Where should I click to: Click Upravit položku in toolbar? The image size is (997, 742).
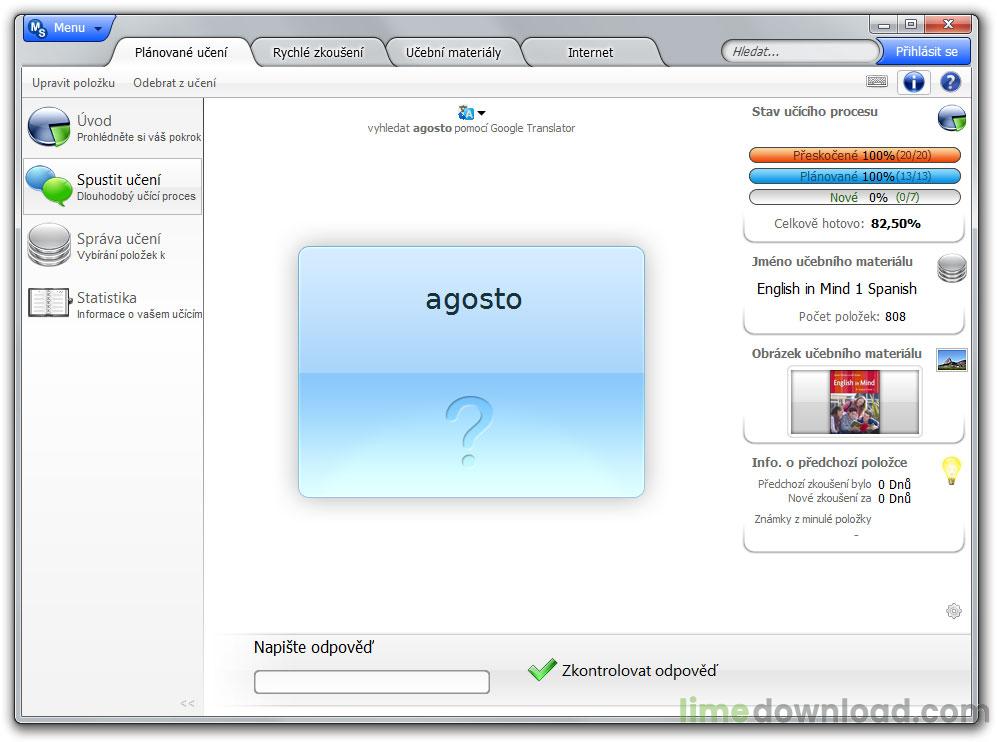[73, 83]
